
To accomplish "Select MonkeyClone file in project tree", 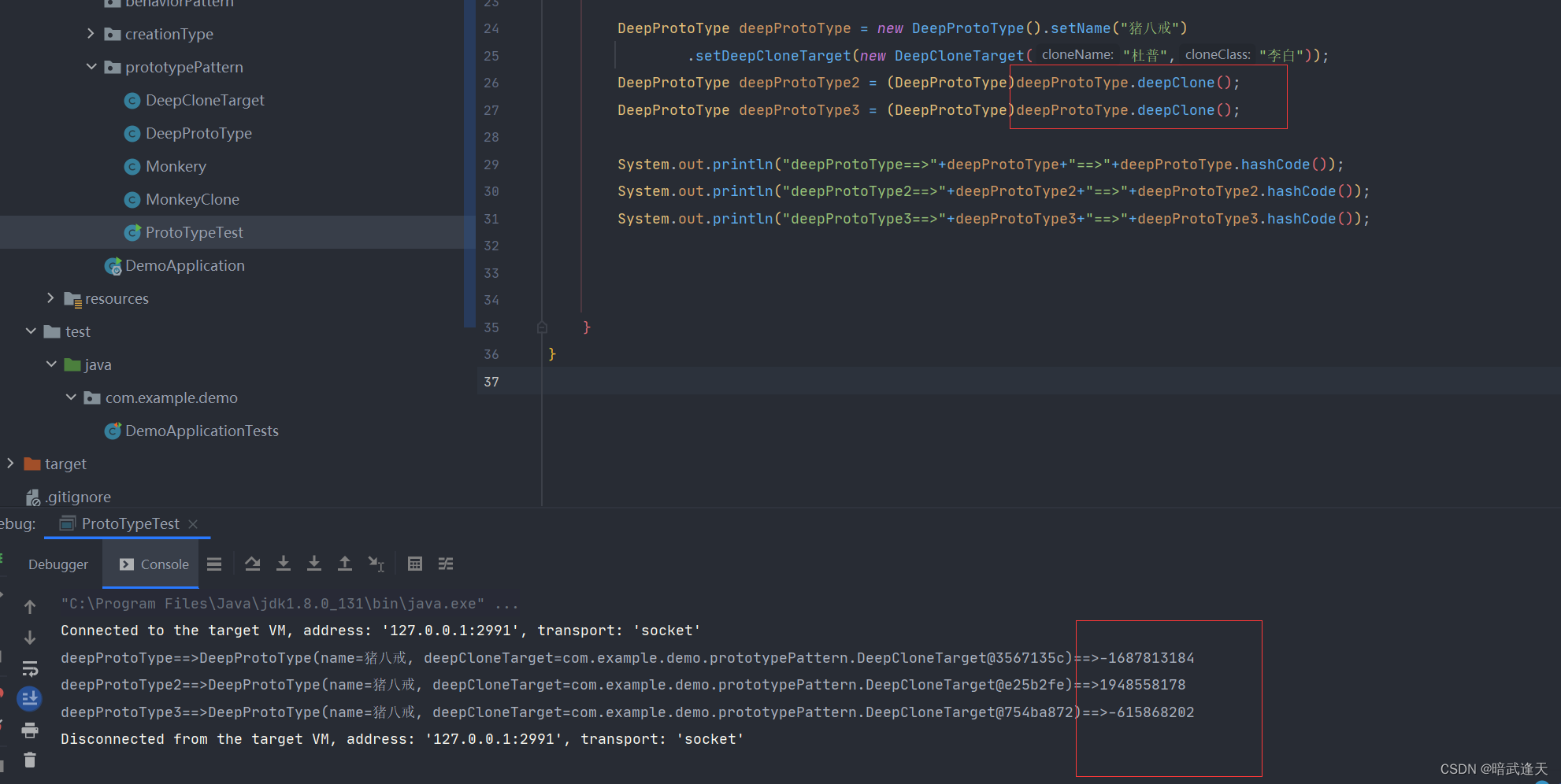I will pos(192,200).
